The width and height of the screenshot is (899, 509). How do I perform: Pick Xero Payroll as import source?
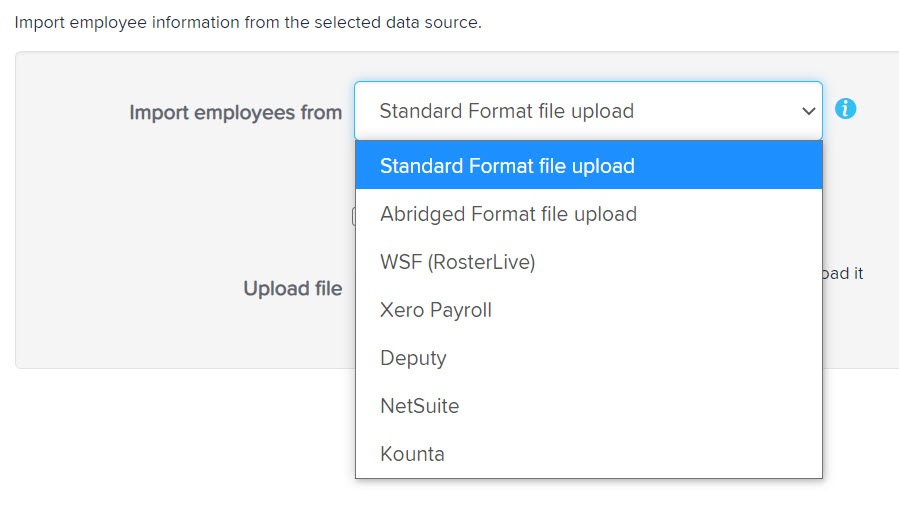(589, 310)
